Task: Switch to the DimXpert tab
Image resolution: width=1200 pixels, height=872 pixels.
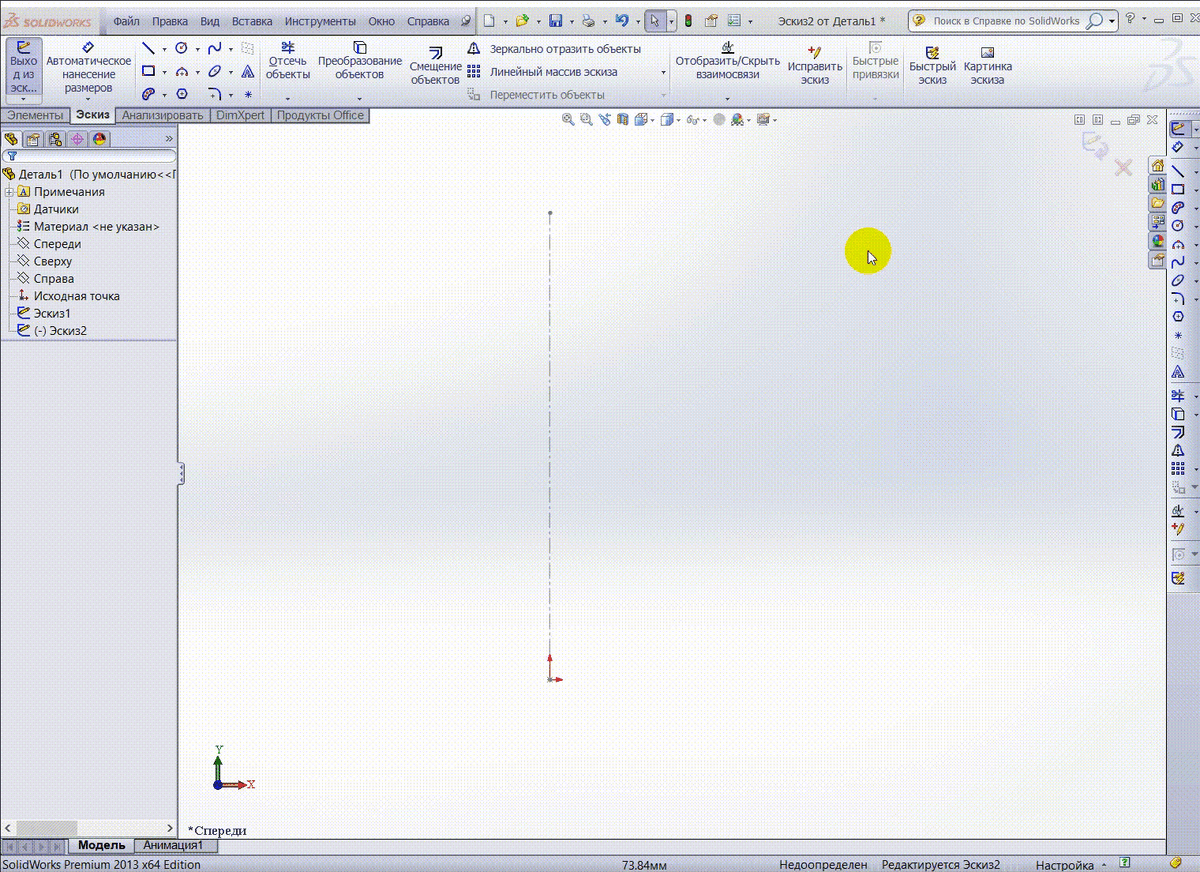Action: coord(241,115)
